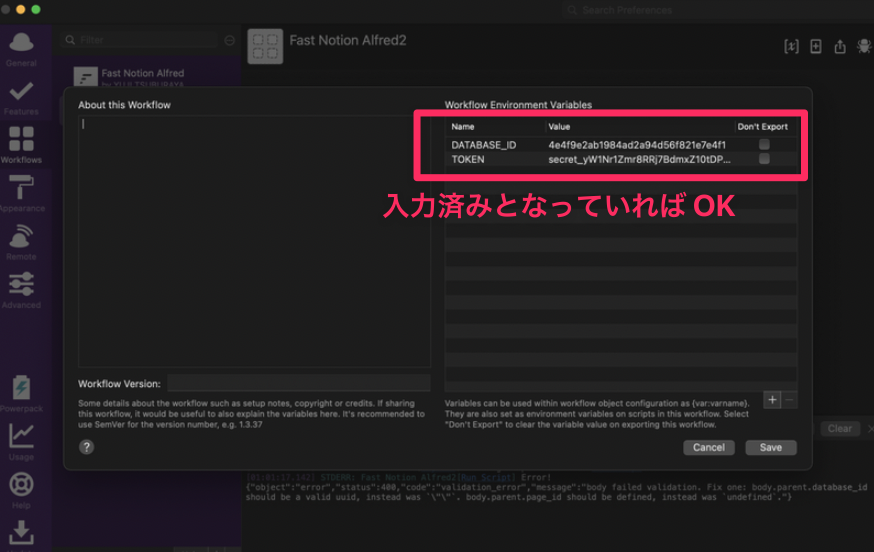Image resolution: width=874 pixels, height=552 pixels.
Task: Click the Filter workflows search field
Action: pos(139,40)
